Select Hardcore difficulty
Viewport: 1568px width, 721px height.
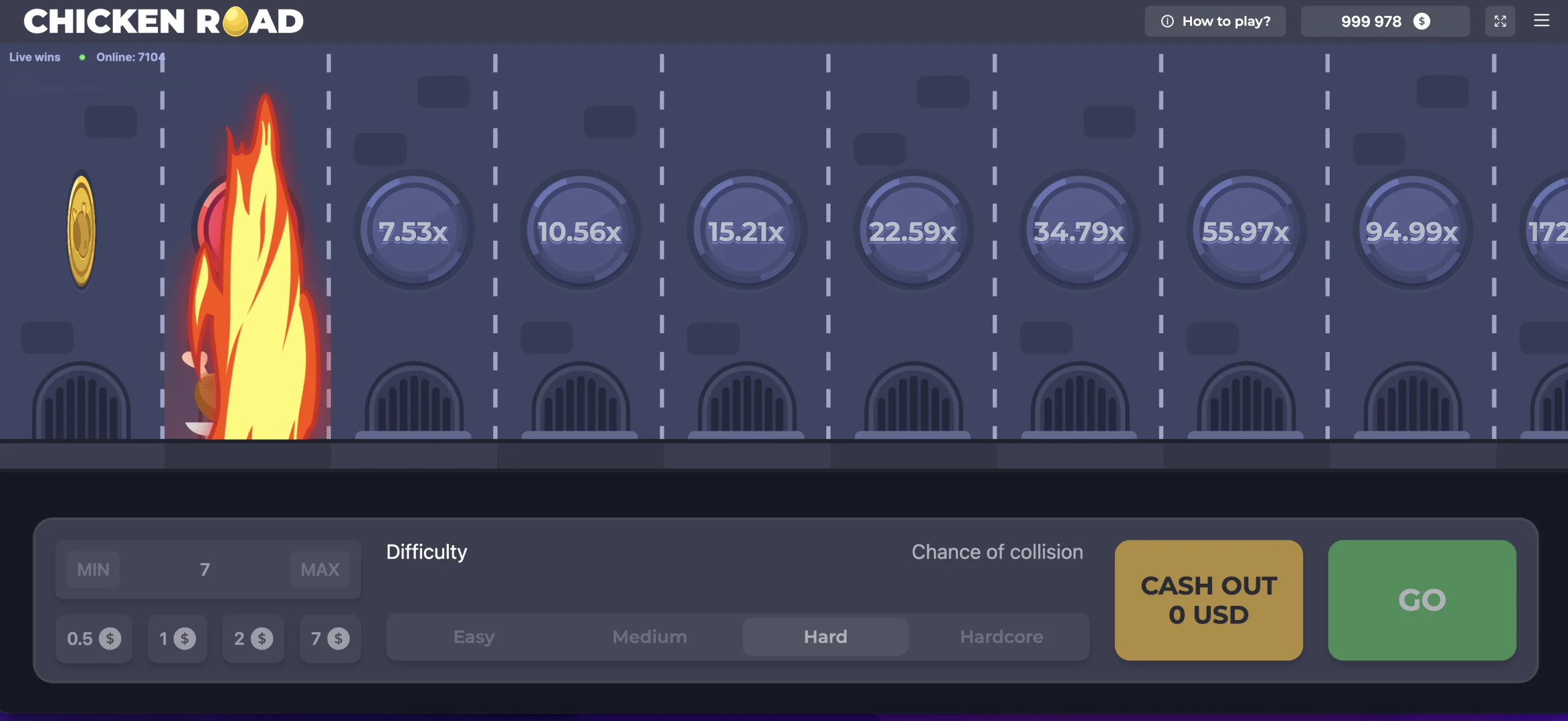coord(1001,637)
